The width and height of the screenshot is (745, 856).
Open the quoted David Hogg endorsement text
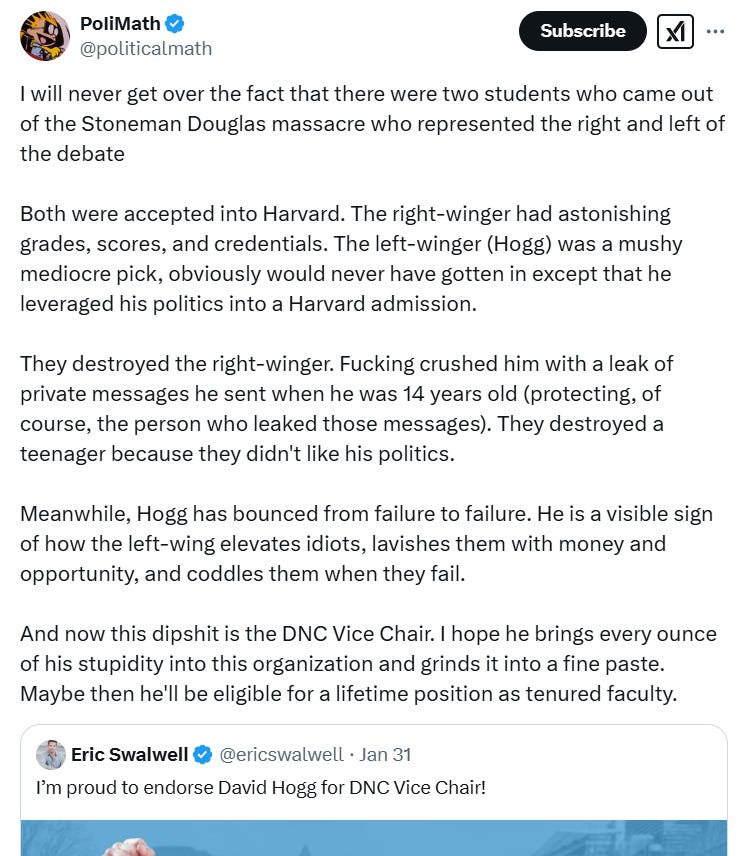pyautogui.click(x=260, y=788)
